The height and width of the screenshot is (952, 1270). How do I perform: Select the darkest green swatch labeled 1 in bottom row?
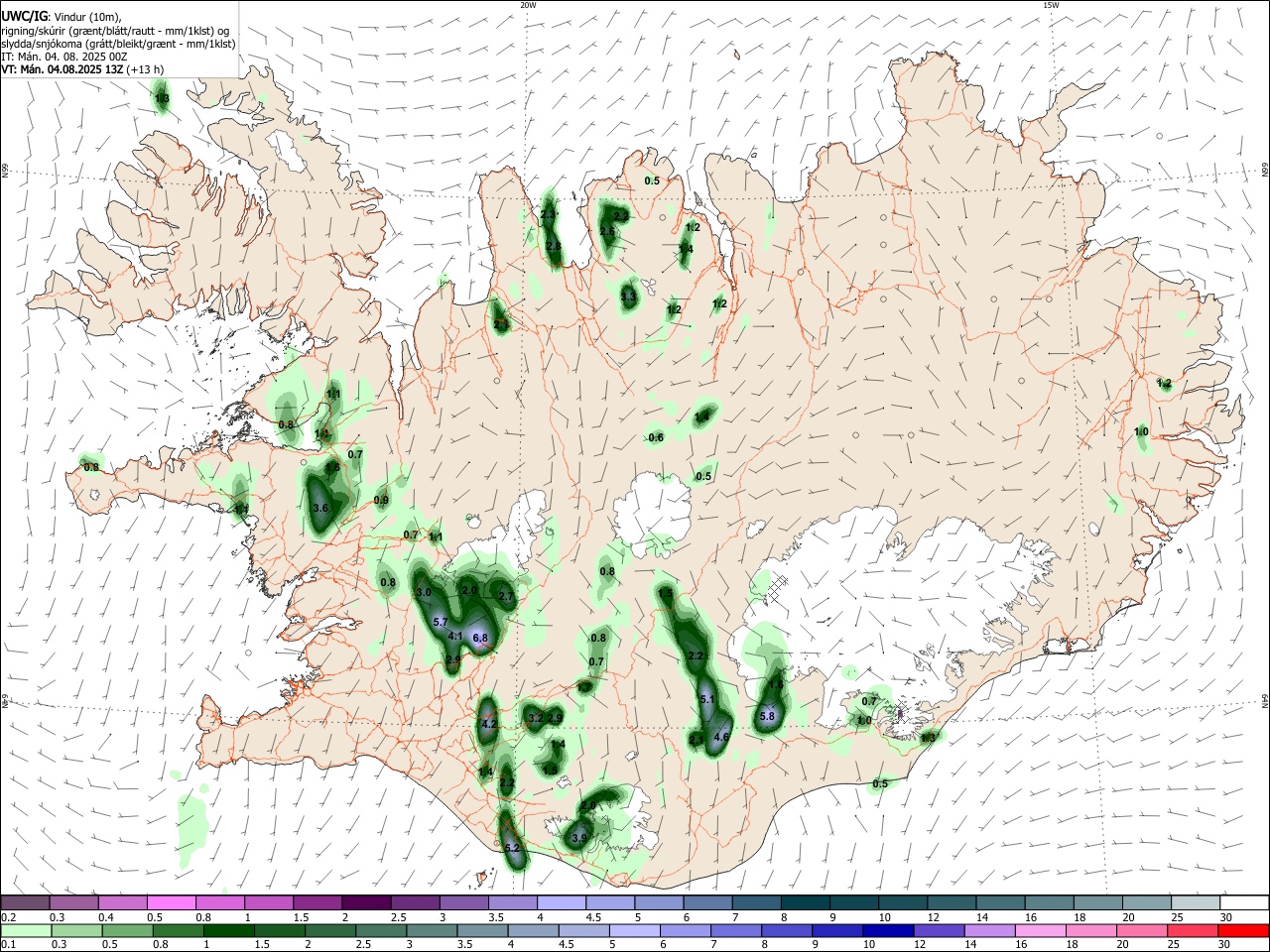coord(229,930)
